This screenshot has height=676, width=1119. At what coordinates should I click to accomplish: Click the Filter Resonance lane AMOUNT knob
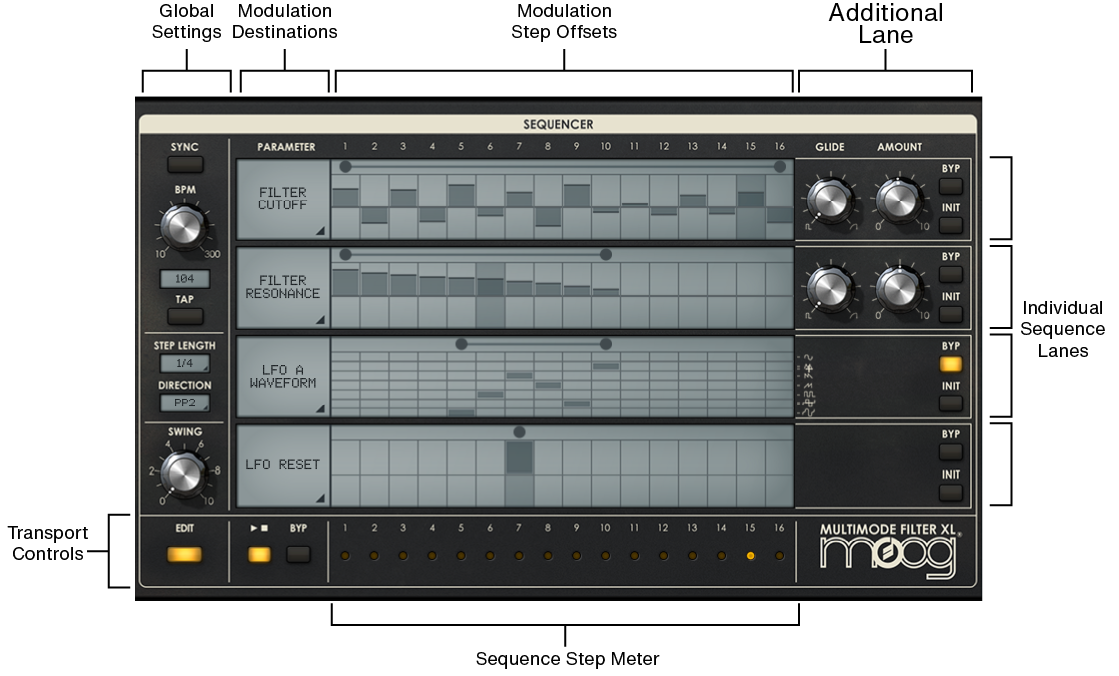click(899, 288)
